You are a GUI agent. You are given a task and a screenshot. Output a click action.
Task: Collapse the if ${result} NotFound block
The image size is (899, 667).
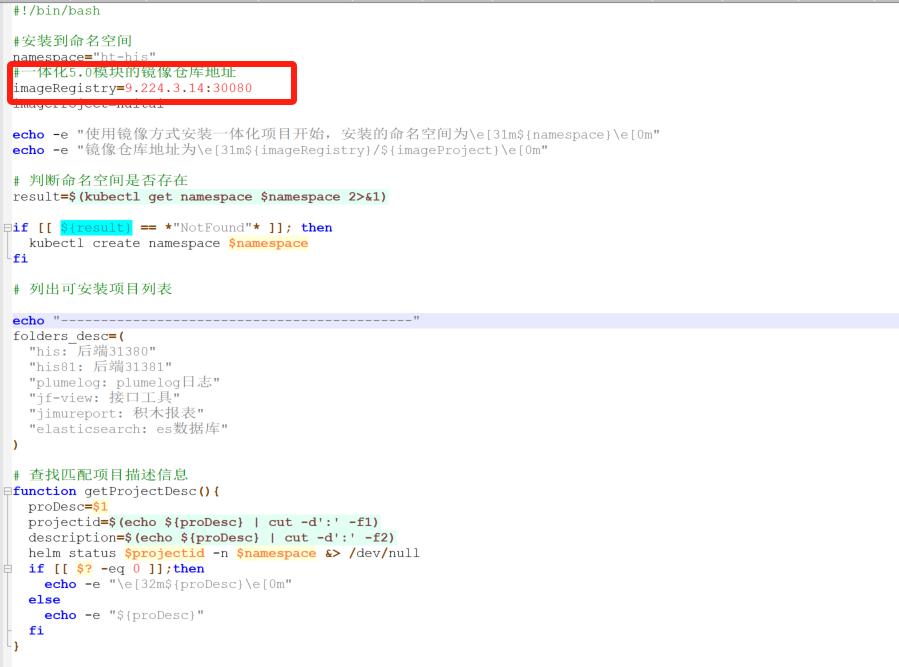click(x=7, y=228)
